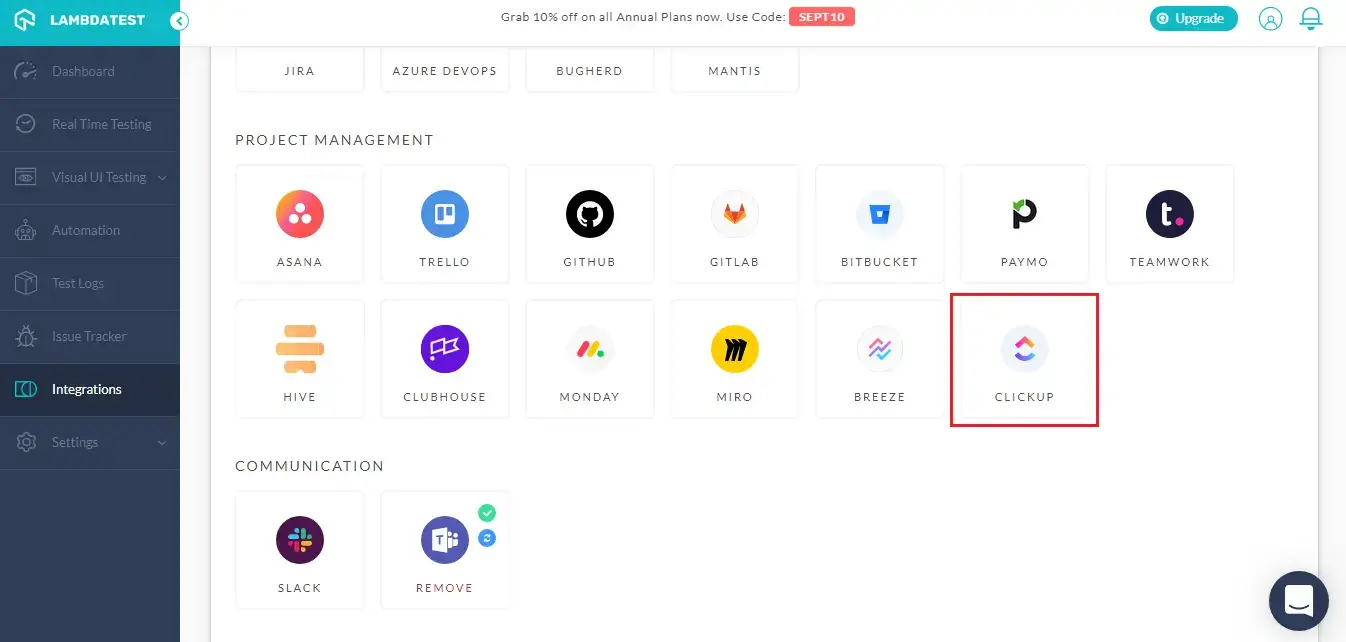Click the user profile icon
Screen dimensions: 1346x642
(1270, 18)
